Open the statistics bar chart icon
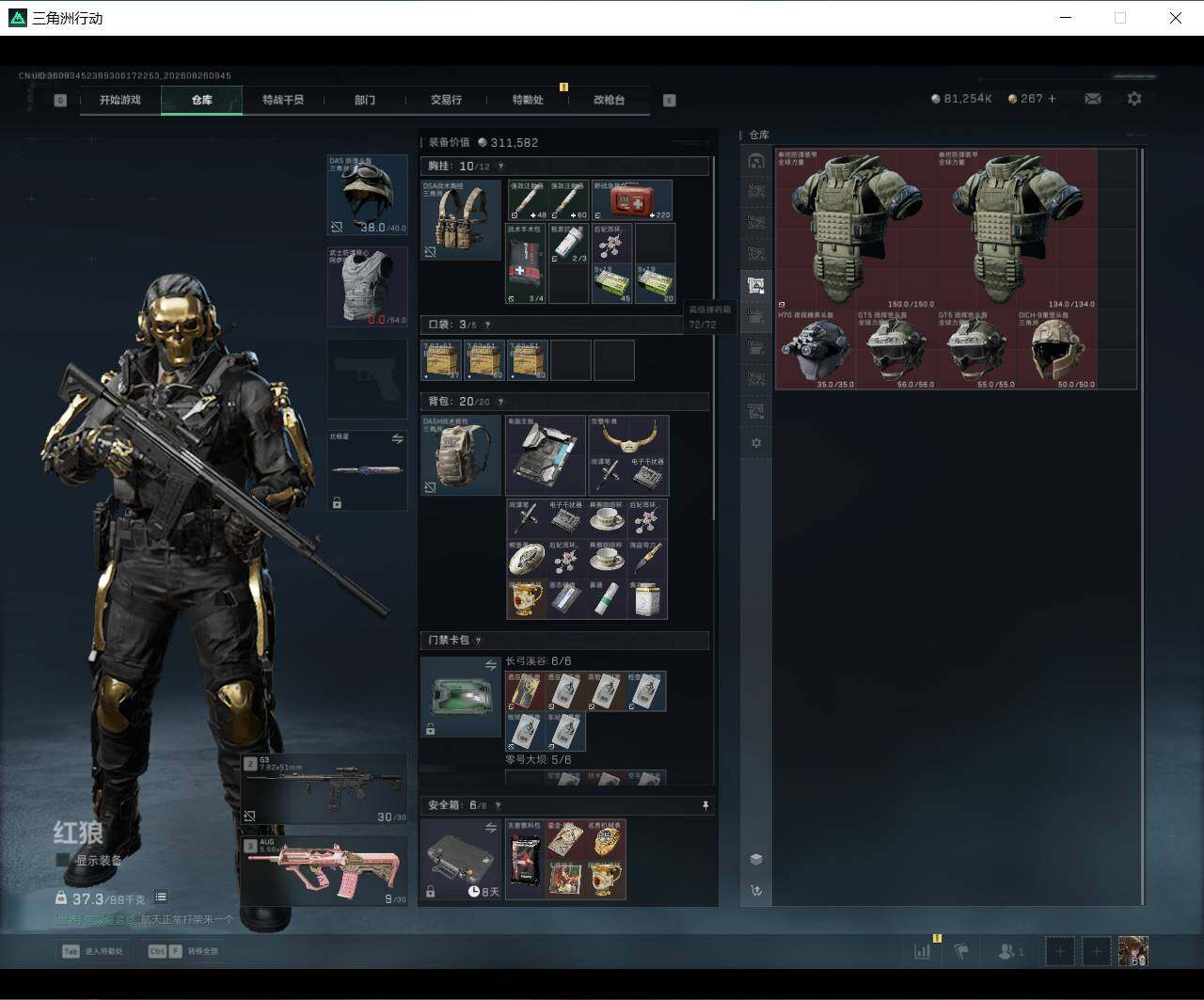The width and height of the screenshot is (1204, 1000). point(923,951)
